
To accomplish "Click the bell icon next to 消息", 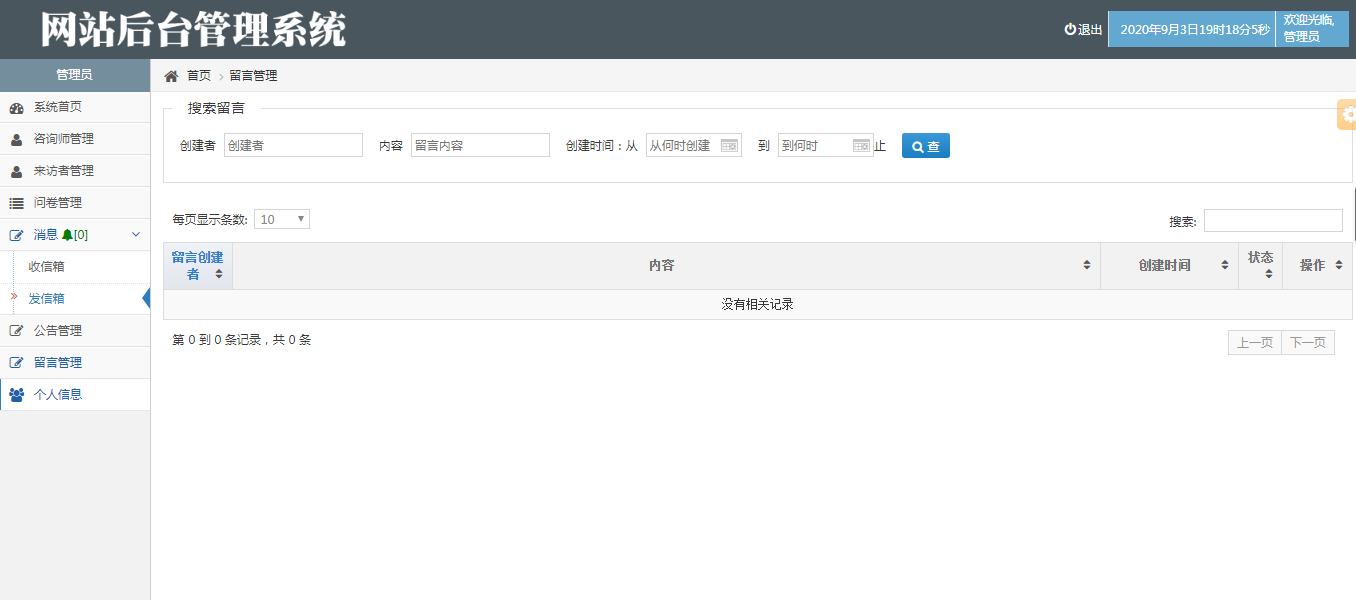I will pos(69,234).
